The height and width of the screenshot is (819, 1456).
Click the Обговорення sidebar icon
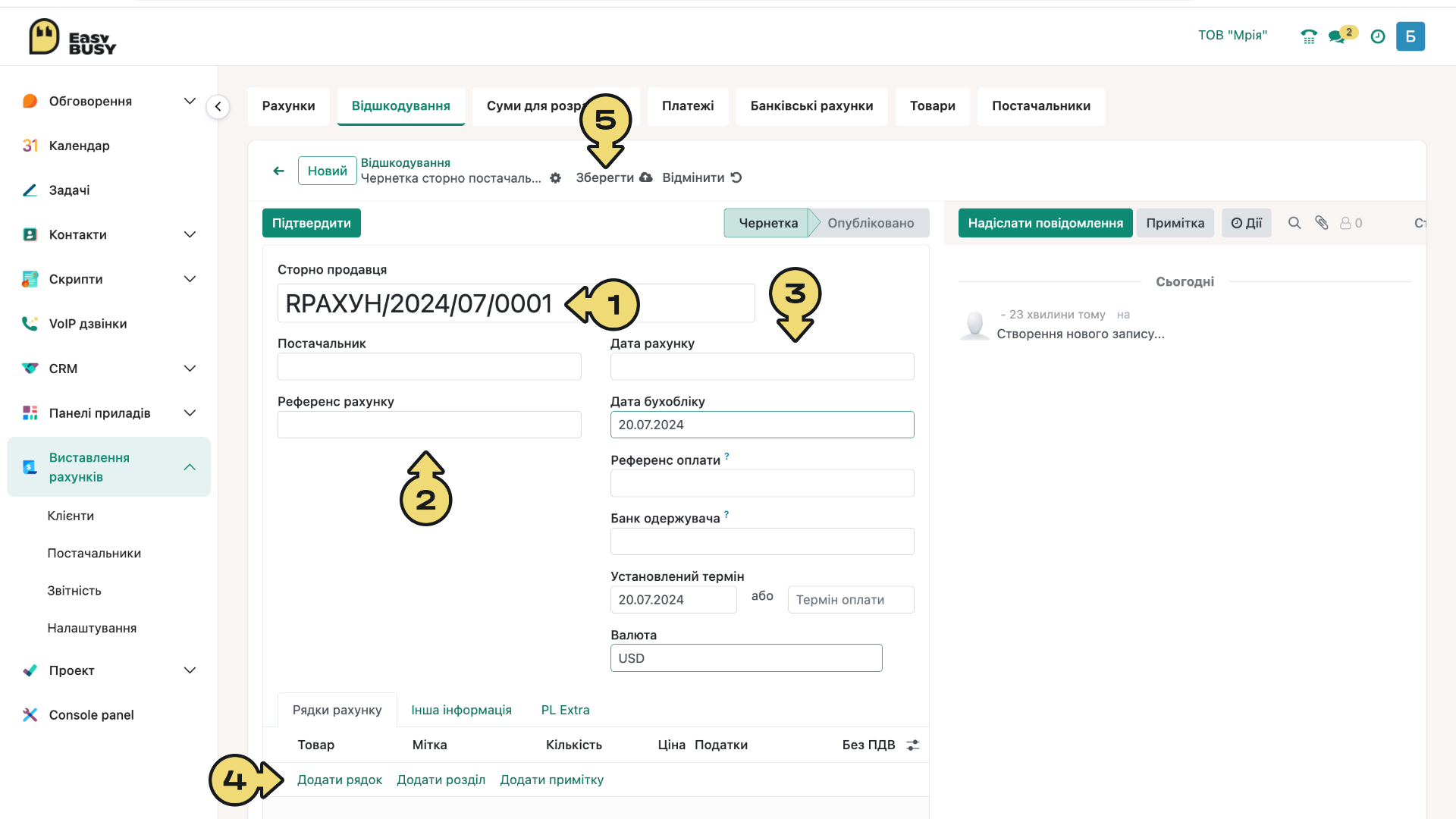click(30, 101)
